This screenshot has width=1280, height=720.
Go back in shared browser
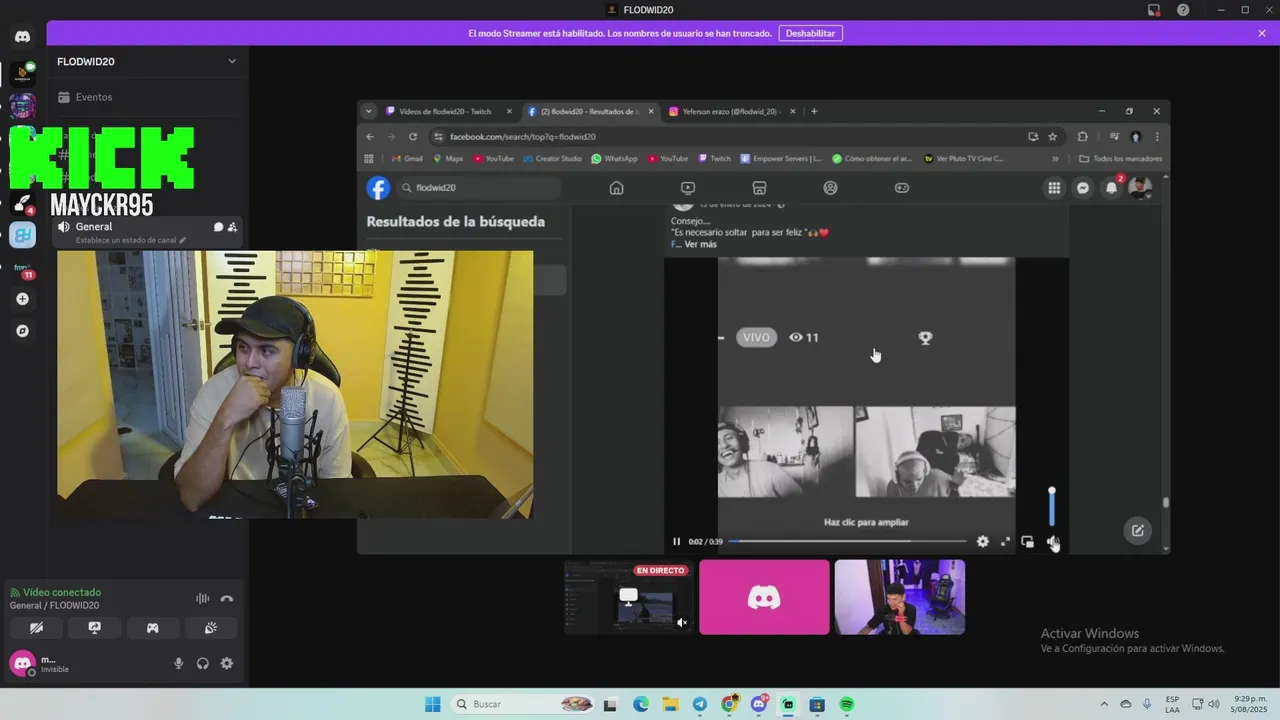pyautogui.click(x=370, y=137)
